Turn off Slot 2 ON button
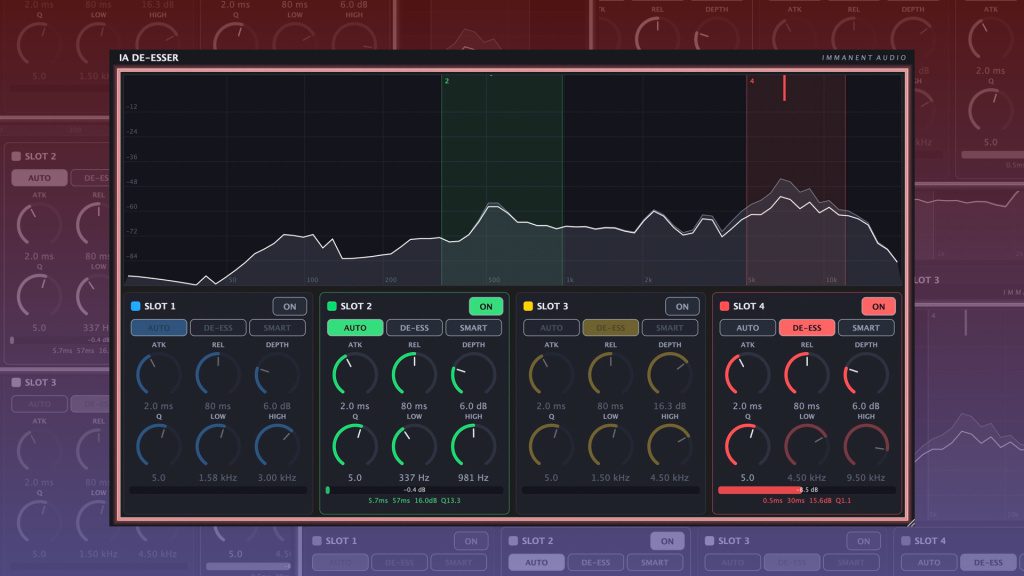1024x576 pixels. coord(486,306)
